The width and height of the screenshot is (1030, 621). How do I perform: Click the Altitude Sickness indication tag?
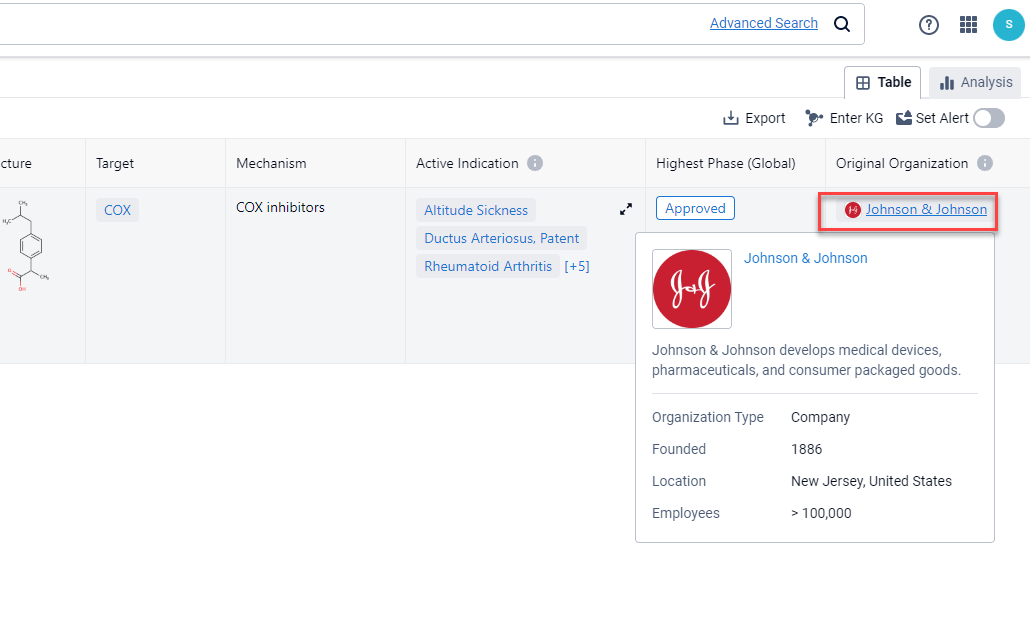click(476, 210)
